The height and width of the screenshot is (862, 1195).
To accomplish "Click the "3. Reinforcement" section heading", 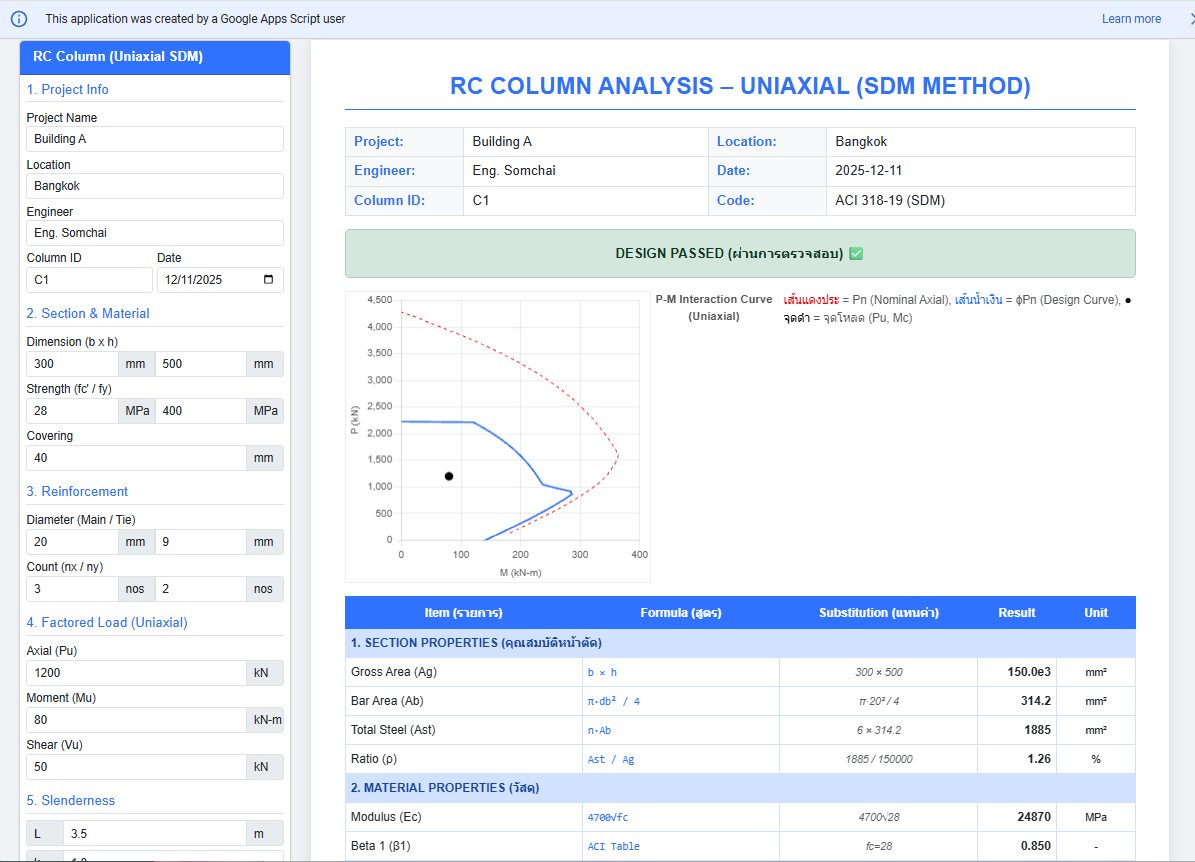I will 77,492.
